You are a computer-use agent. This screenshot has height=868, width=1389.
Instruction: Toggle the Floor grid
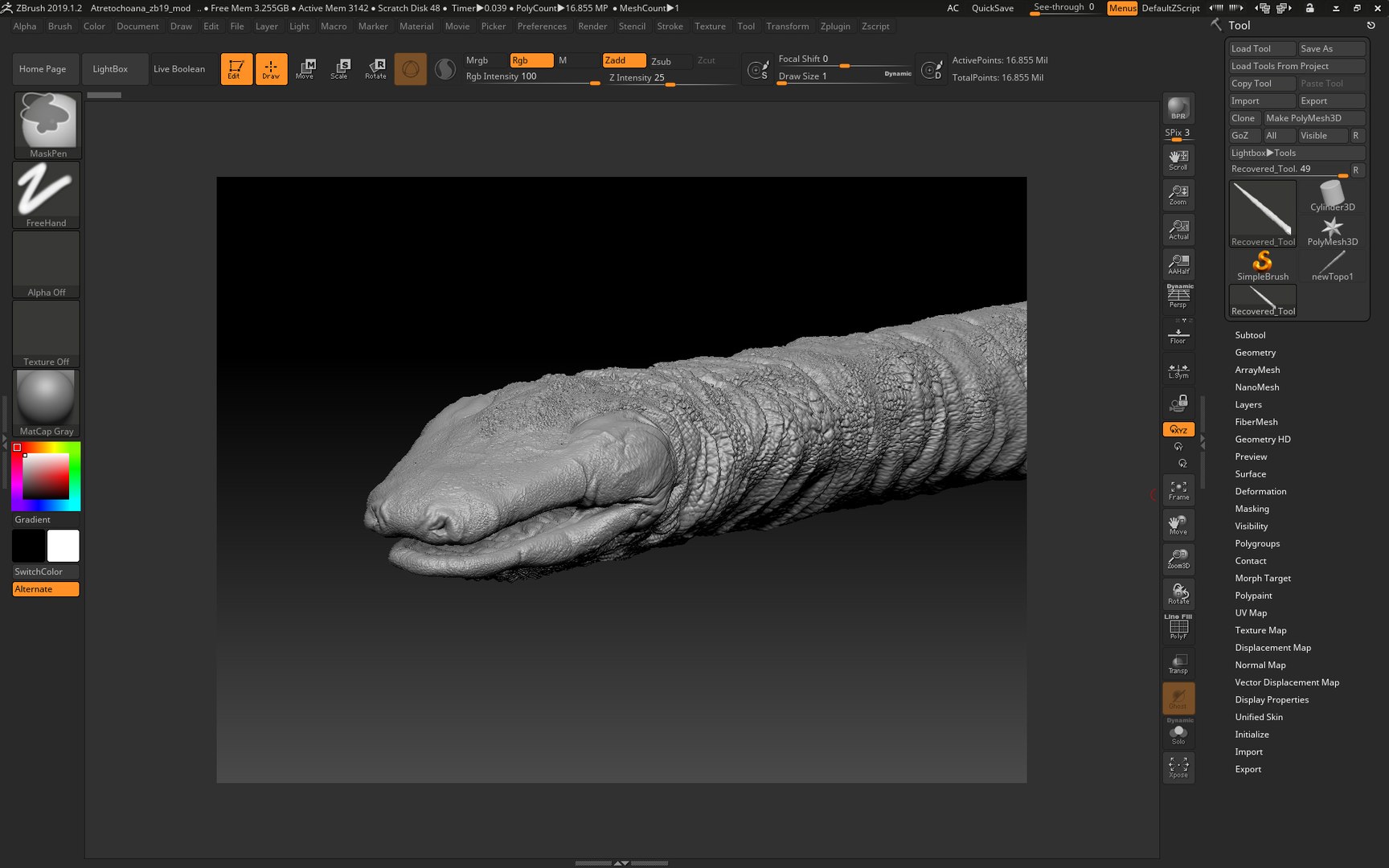point(1178,334)
